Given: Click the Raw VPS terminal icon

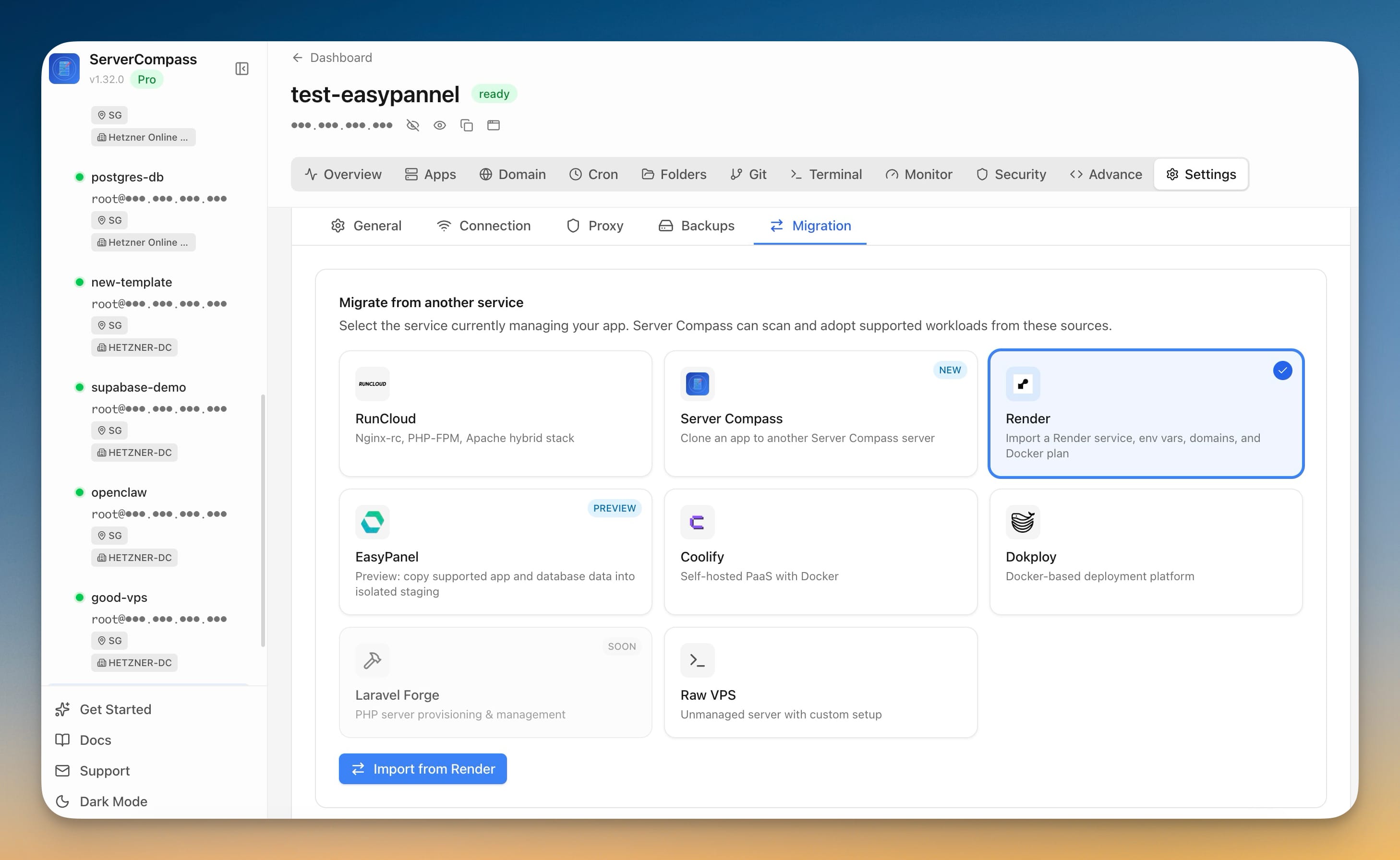Looking at the screenshot, I should click(x=698, y=660).
